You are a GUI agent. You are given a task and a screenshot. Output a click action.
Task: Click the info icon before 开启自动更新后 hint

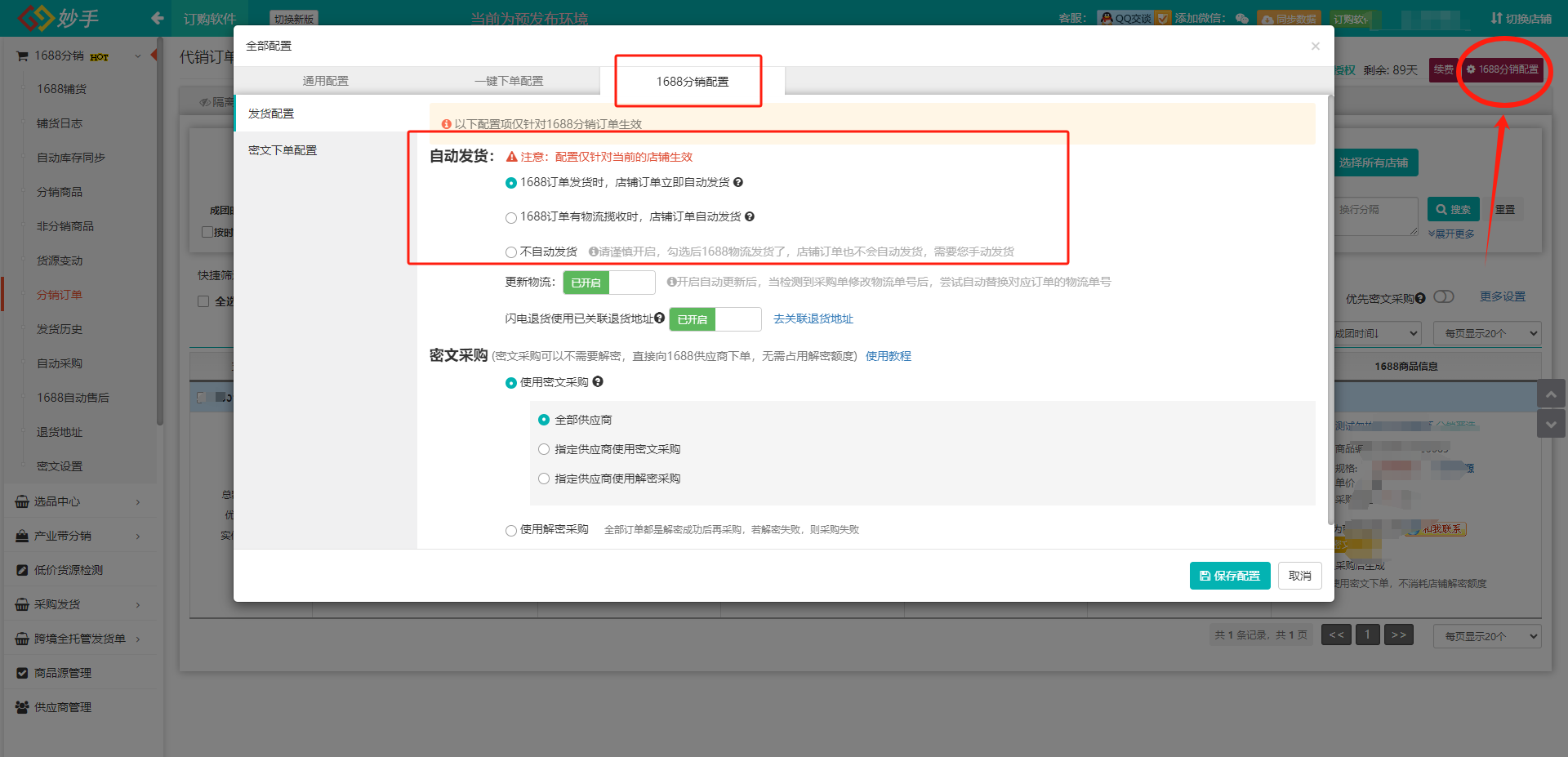(x=671, y=282)
